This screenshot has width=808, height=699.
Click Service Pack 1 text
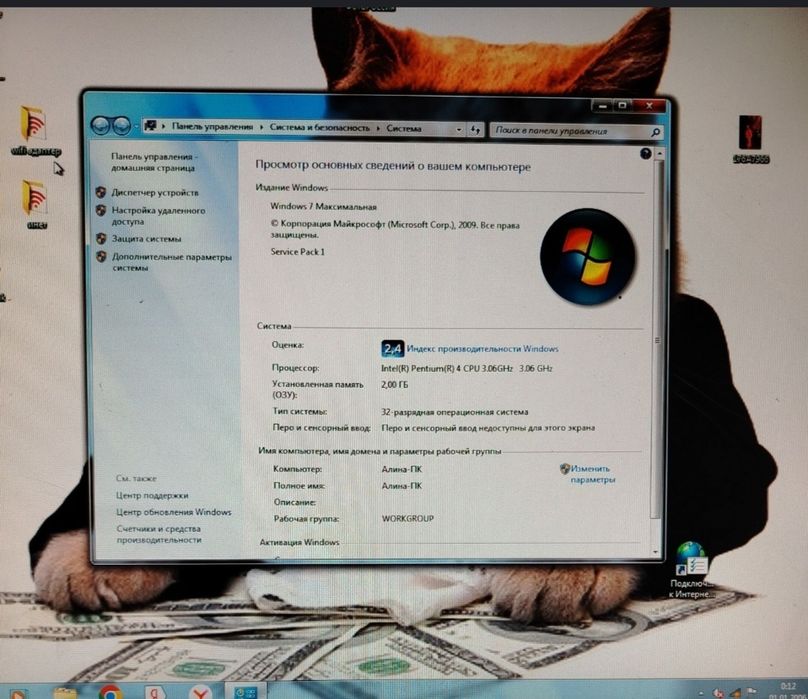click(297, 252)
